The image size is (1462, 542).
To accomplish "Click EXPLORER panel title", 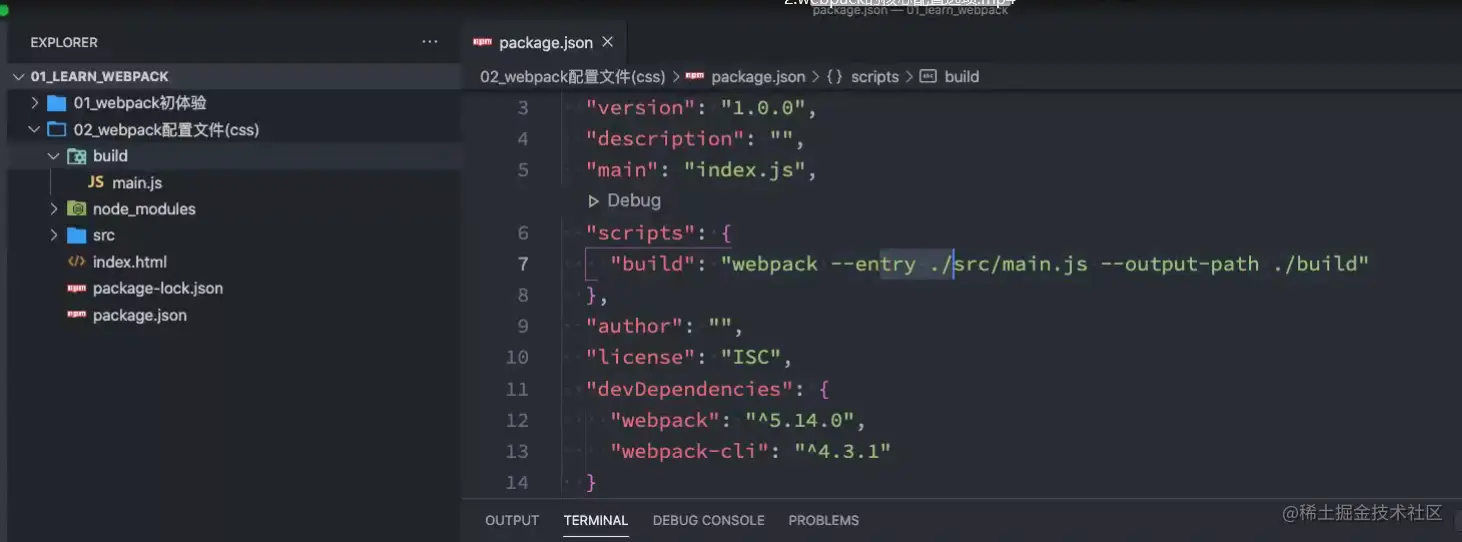I will (x=64, y=42).
